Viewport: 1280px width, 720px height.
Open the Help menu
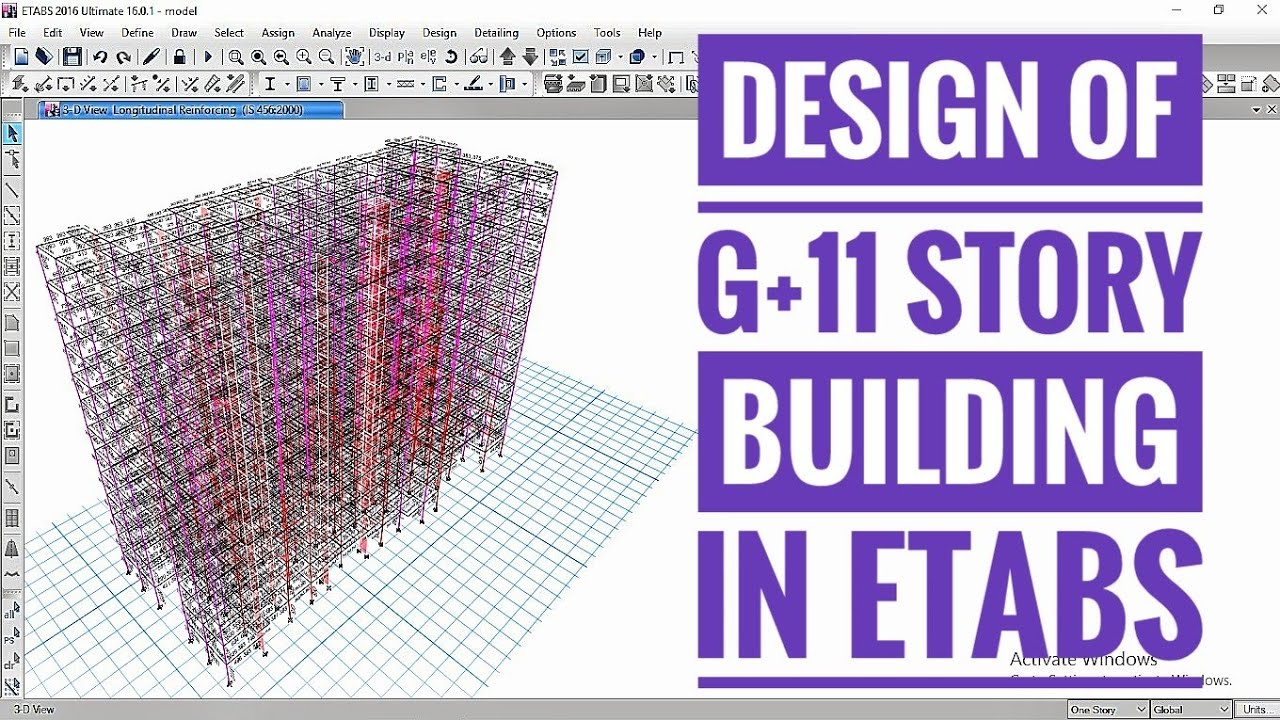point(650,33)
